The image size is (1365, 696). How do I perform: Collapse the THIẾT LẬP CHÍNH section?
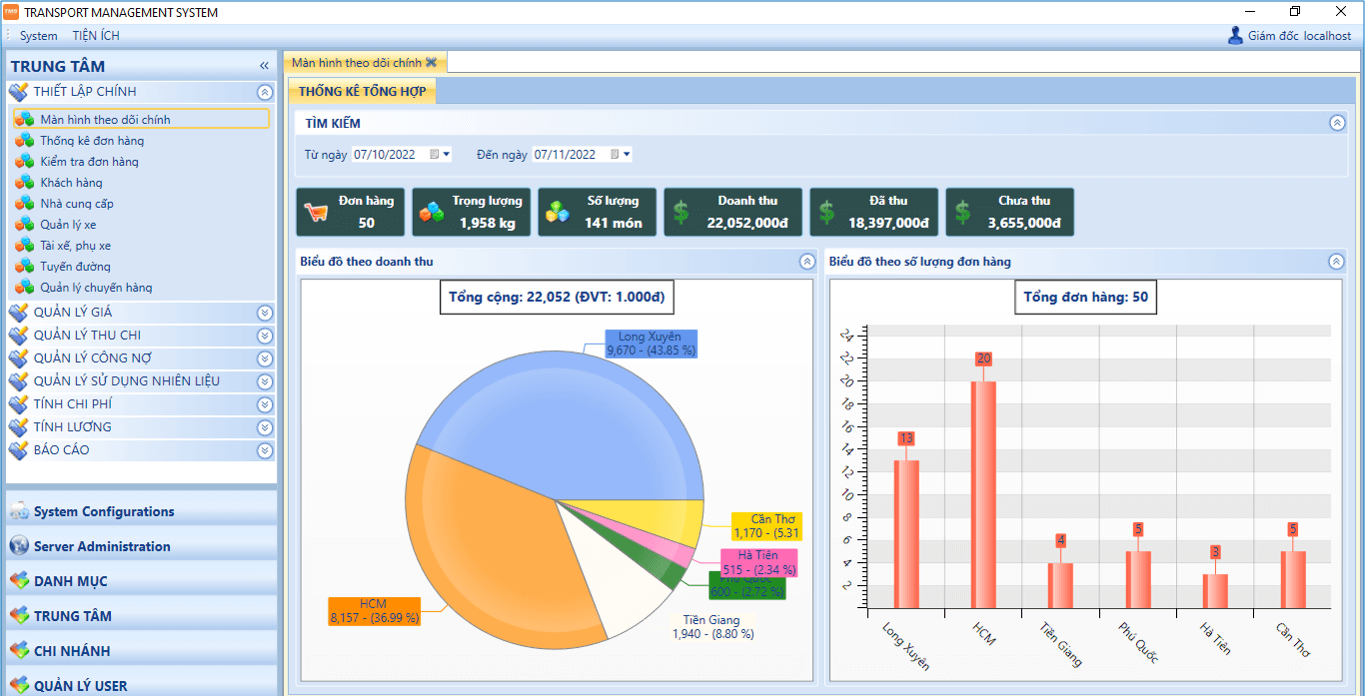click(264, 92)
